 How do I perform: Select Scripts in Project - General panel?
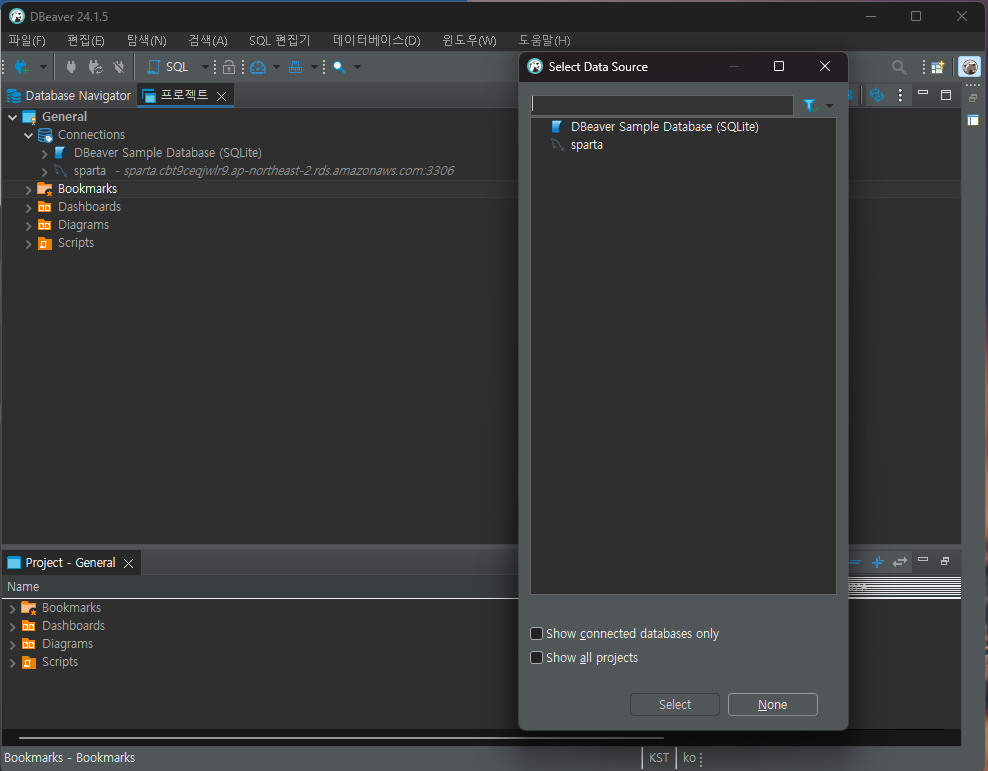pos(60,662)
